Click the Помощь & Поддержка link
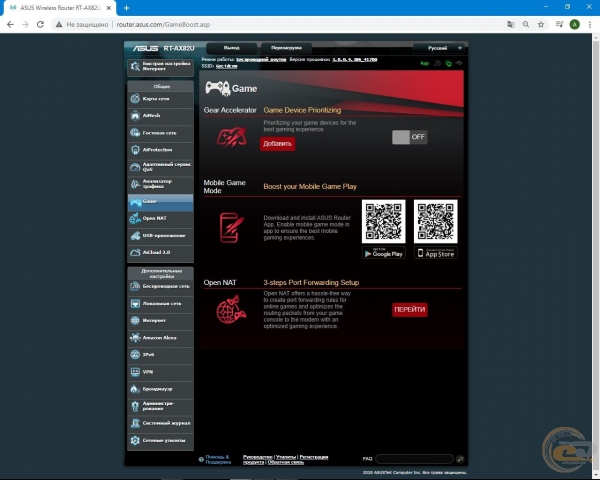The image size is (600, 480). [218, 459]
